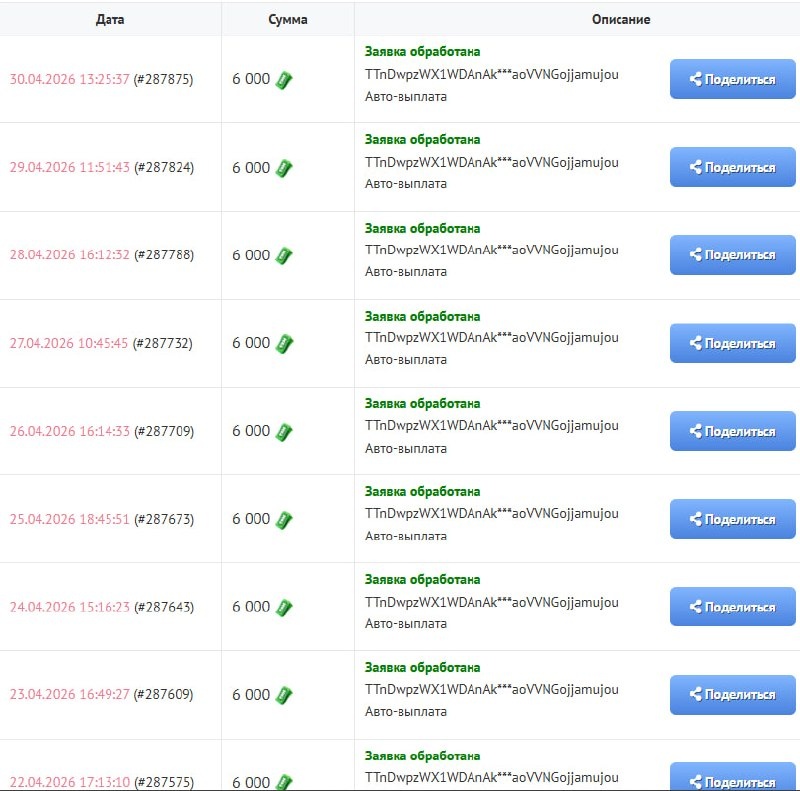The image size is (800, 791).
Task: Click 'Авто-выплата' label in row #287788
Action: [x=406, y=271]
